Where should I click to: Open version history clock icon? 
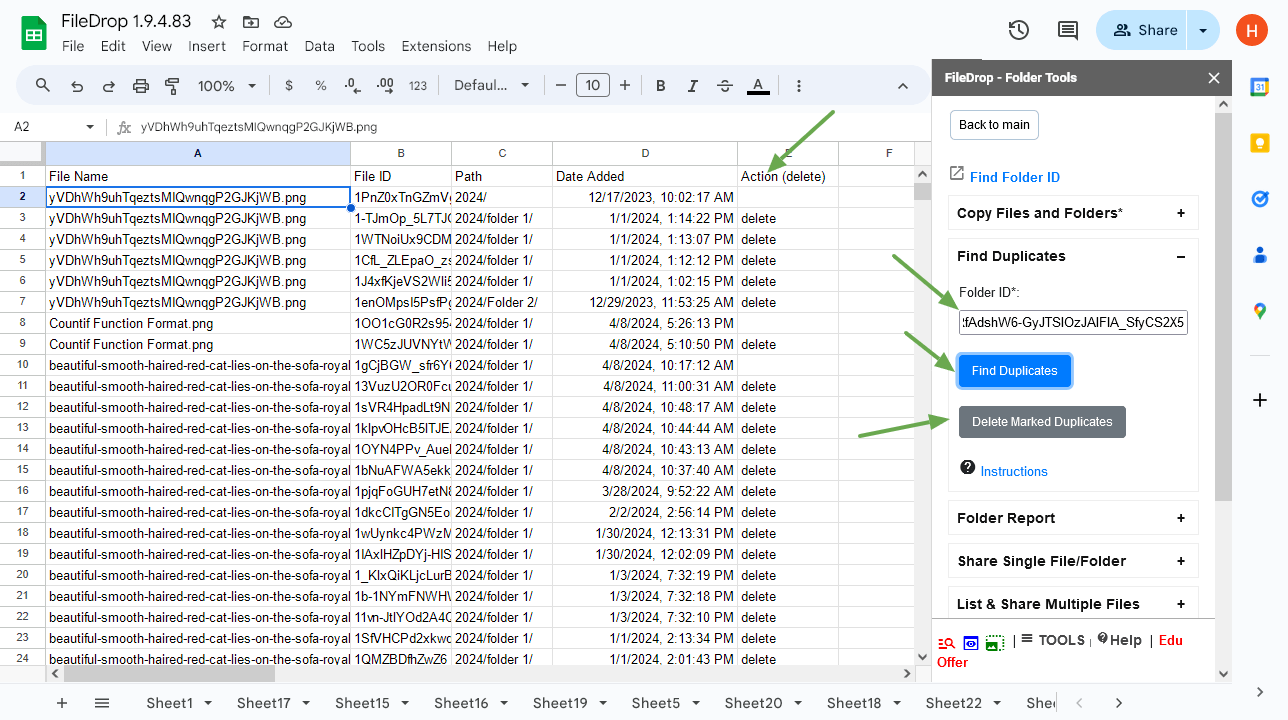click(x=1019, y=30)
